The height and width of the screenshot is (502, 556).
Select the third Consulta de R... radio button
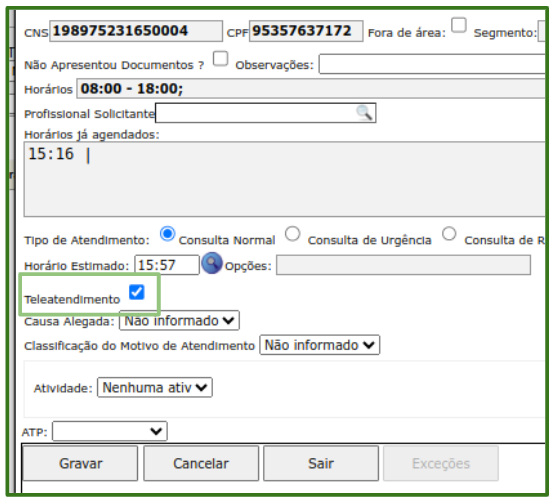pyautogui.click(x=449, y=234)
